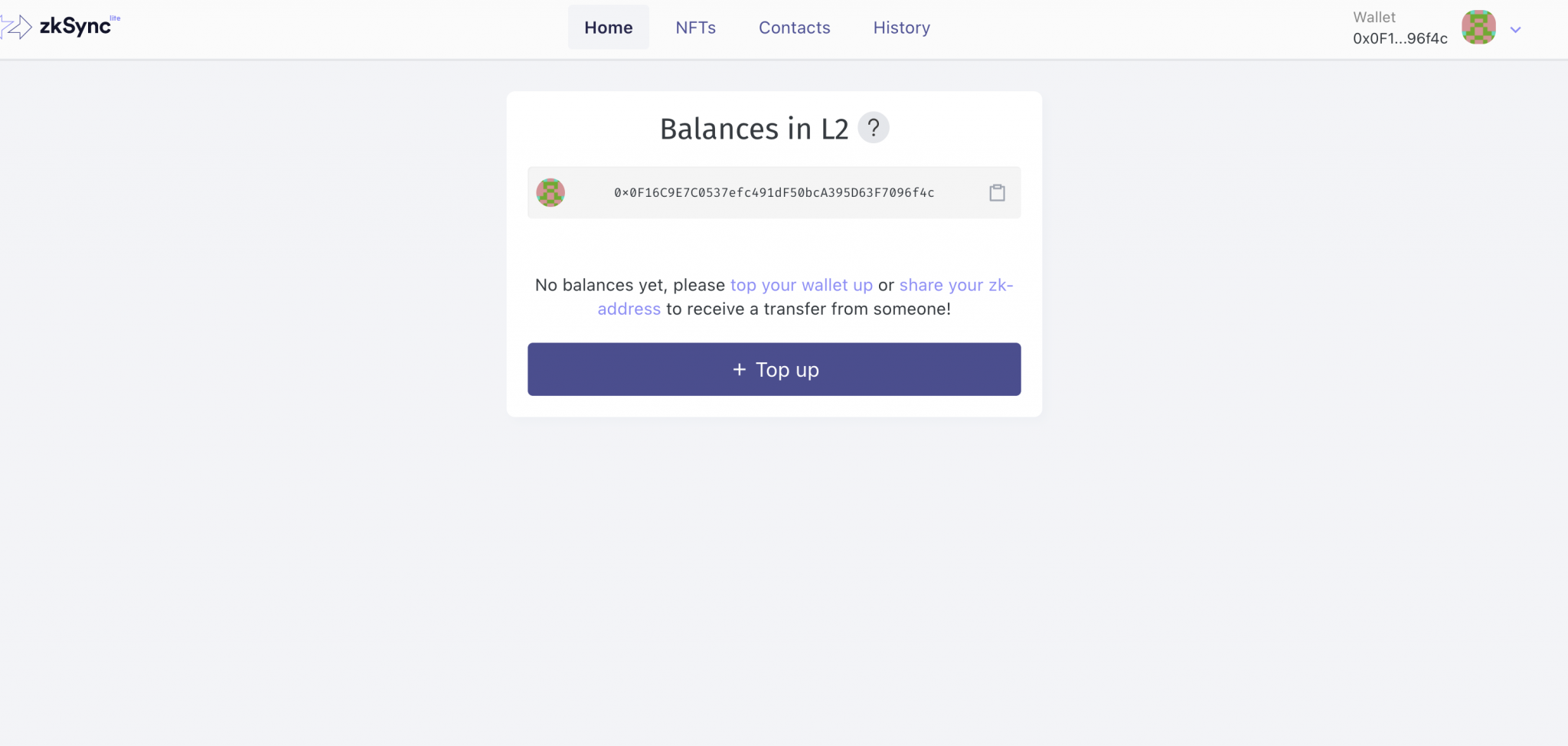Open the wallet 0x0F1...96f4c menu
This screenshot has width=1568, height=746.
[1400, 38]
